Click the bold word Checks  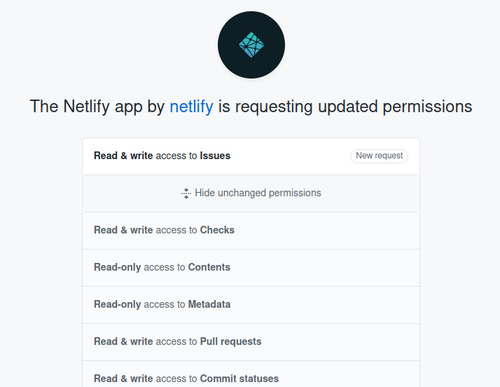pyautogui.click(x=217, y=230)
